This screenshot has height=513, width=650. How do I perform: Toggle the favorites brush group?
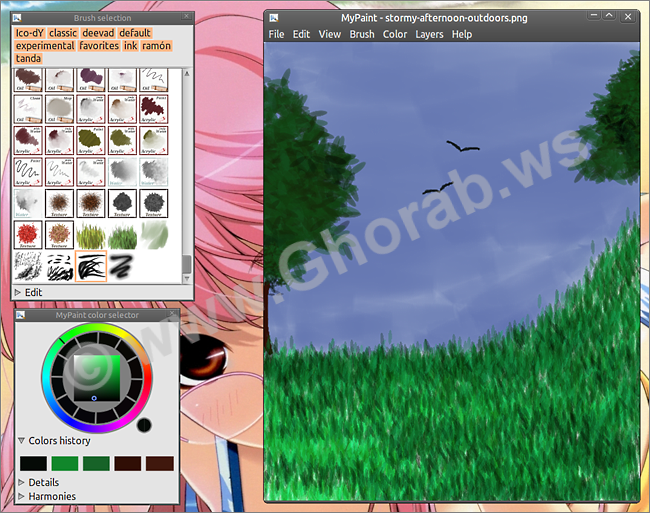coord(99,46)
